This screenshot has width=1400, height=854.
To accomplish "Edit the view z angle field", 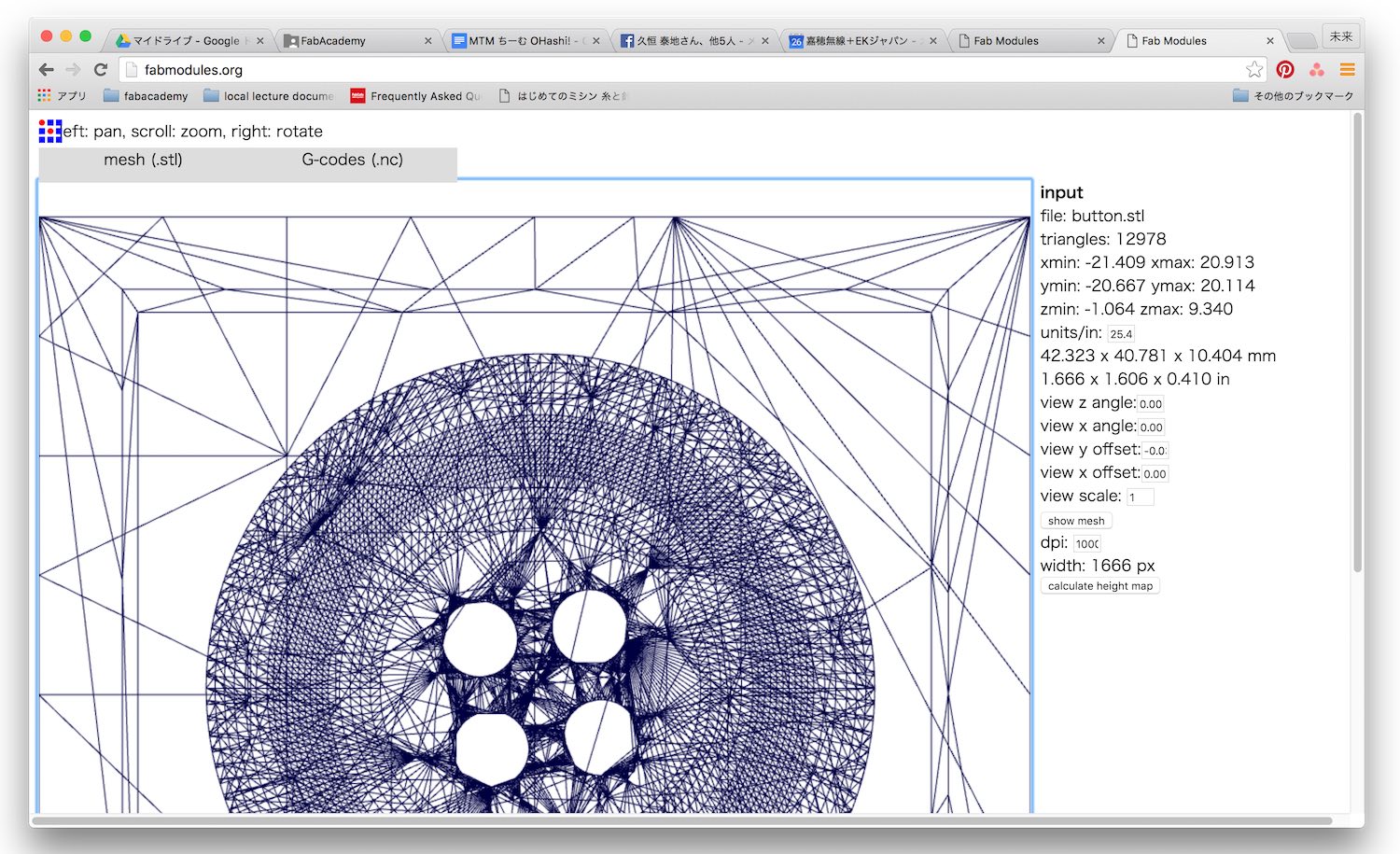I will point(1151,404).
